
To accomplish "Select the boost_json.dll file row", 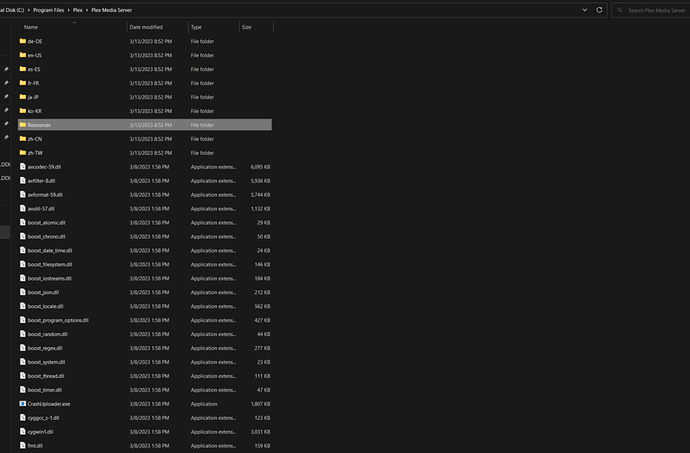I will coord(145,292).
